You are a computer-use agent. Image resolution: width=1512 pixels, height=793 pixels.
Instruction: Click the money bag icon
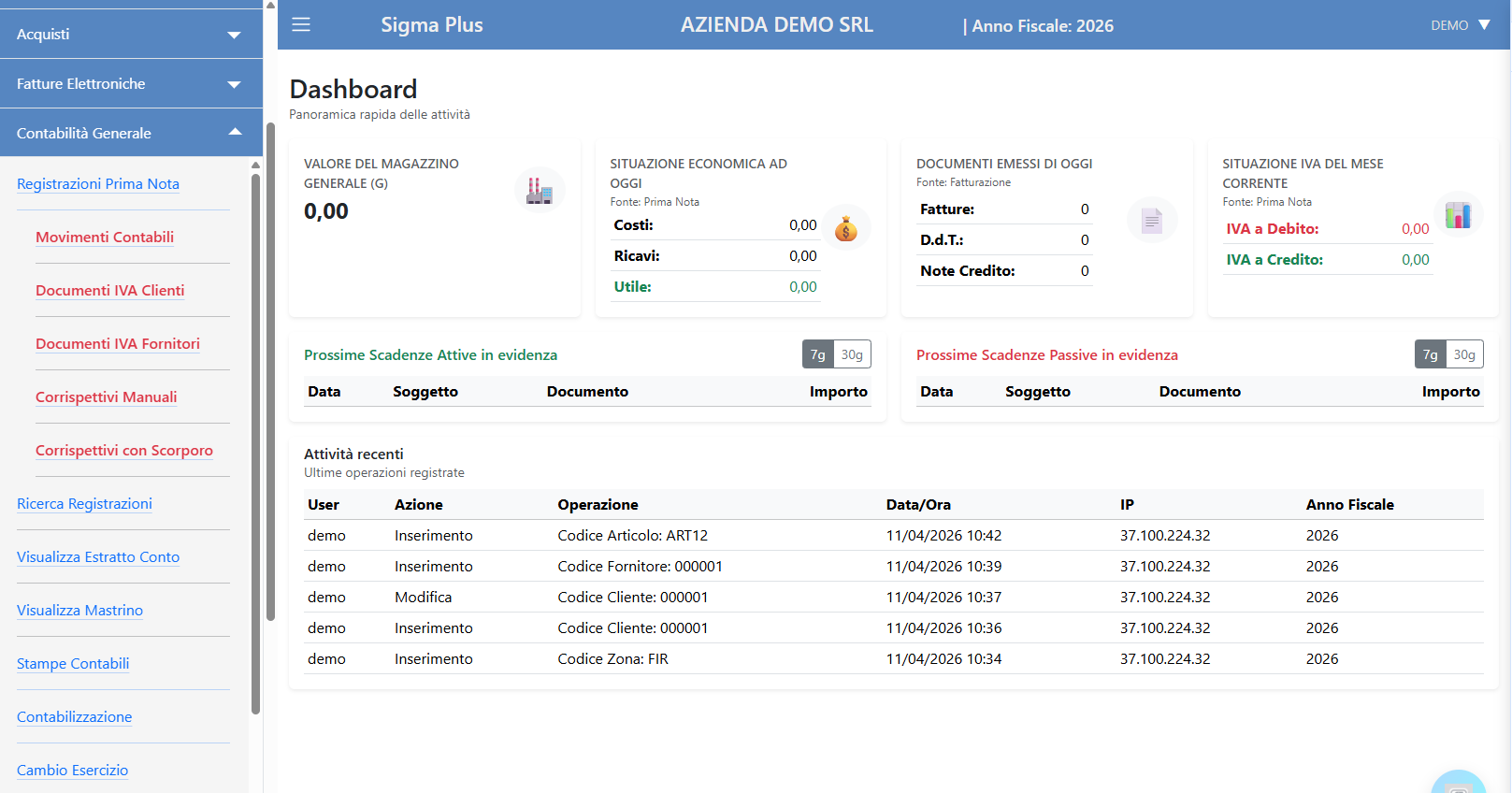tap(846, 228)
